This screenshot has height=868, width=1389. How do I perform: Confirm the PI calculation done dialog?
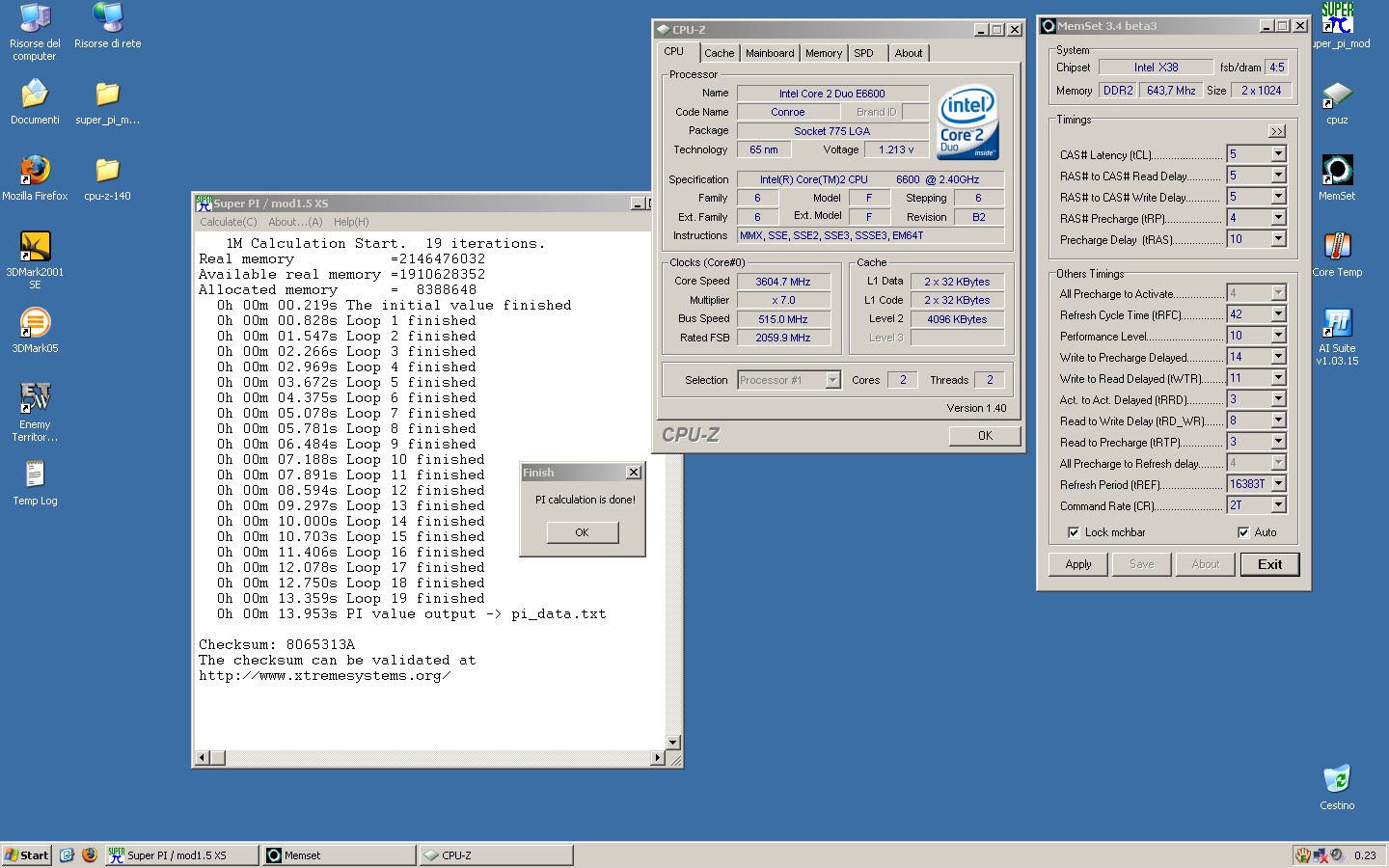(x=583, y=532)
